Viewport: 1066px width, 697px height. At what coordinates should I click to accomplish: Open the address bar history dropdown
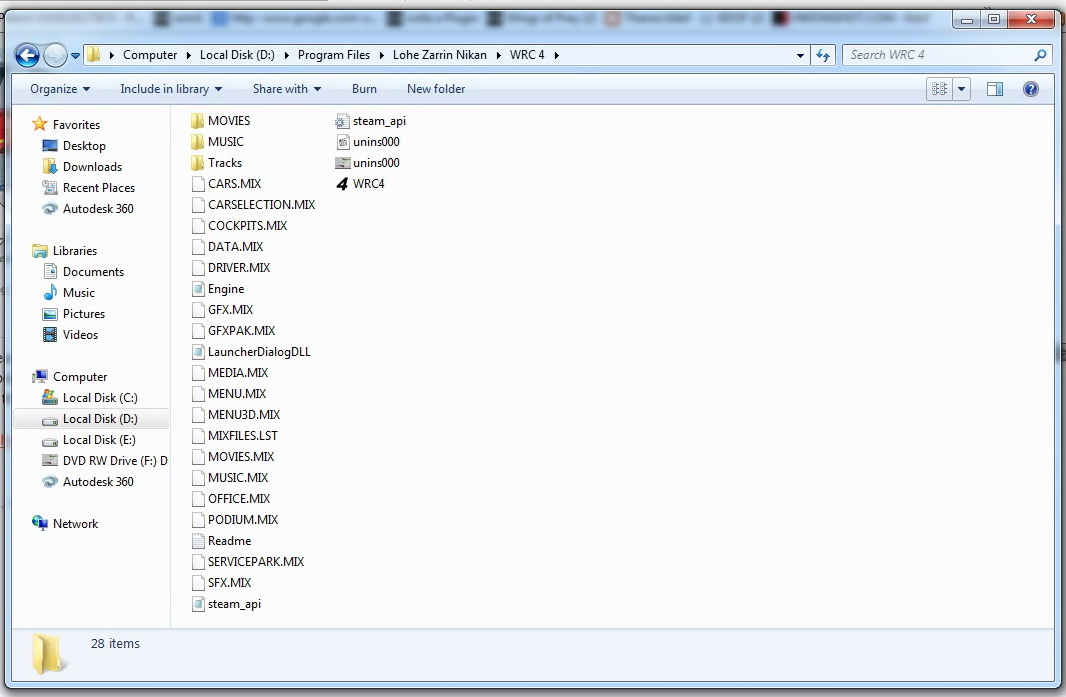tap(800, 55)
